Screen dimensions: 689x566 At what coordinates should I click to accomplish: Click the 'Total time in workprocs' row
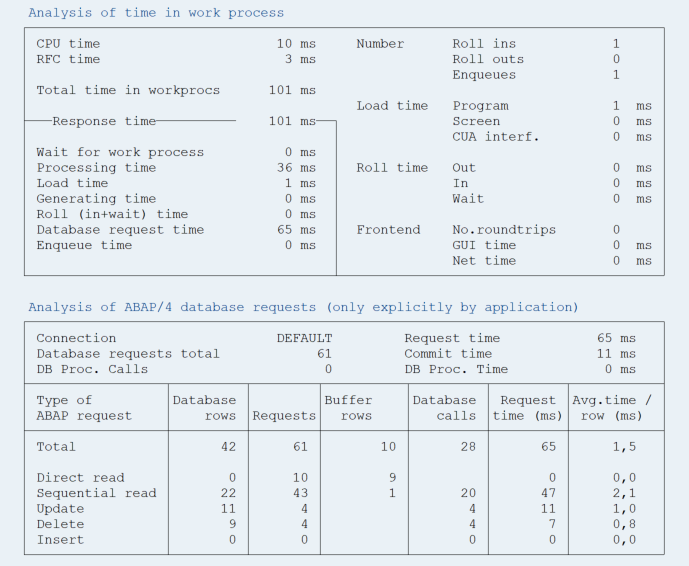click(128, 90)
